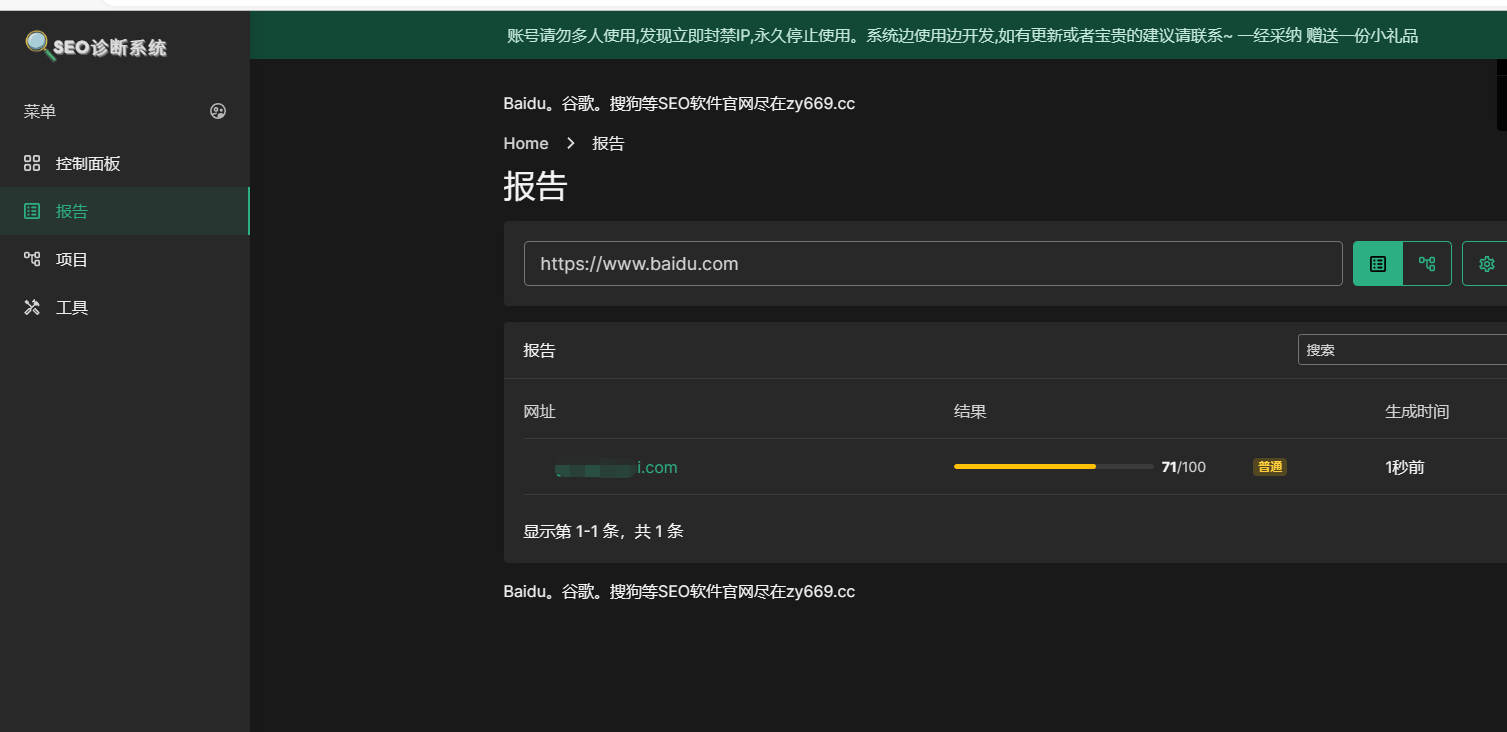Click the 71/100 score progress bar
The image size is (1507, 732).
pyautogui.click(x=1053, y=467)
